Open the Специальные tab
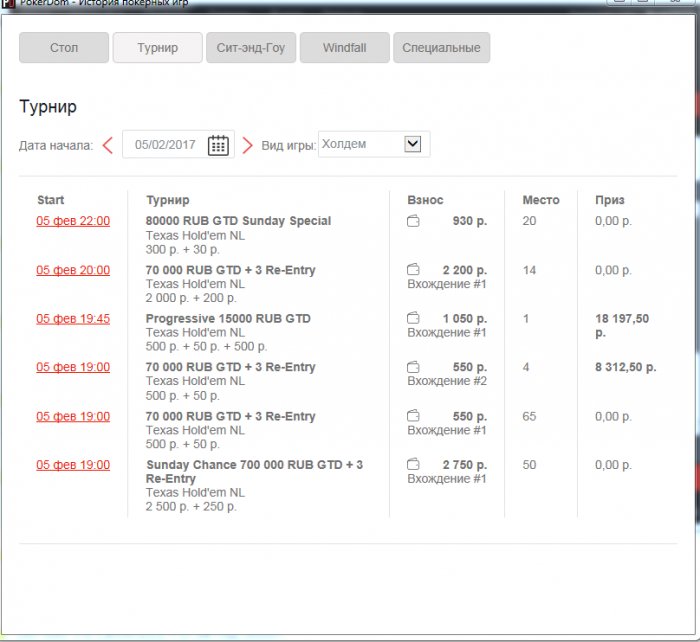This screenshot has width=700, height=642. tap(441, 47)
